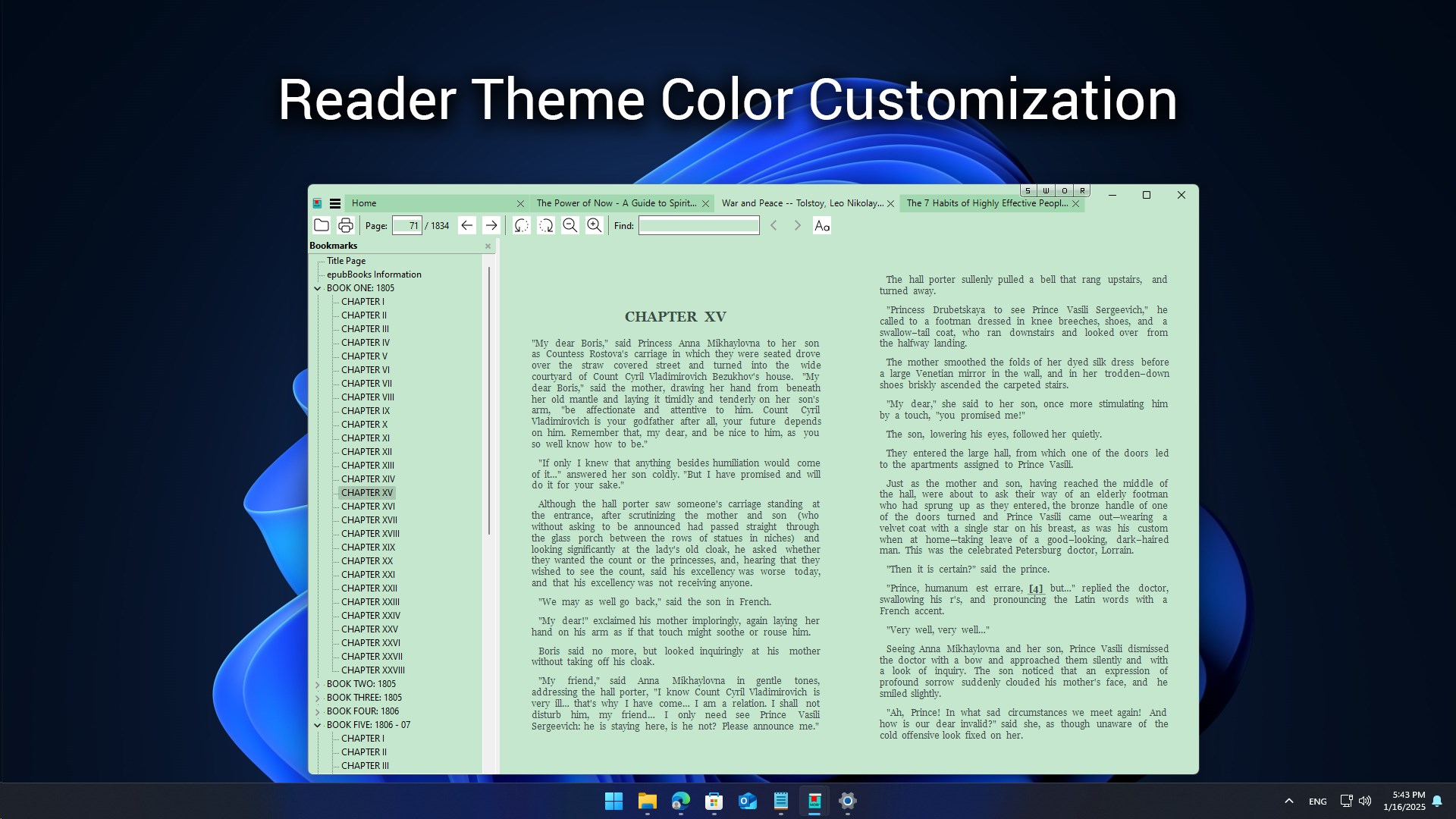Zoom in on the document
Image resolution: width=1456 pixels, height=819 pixels.
point(595,225)
